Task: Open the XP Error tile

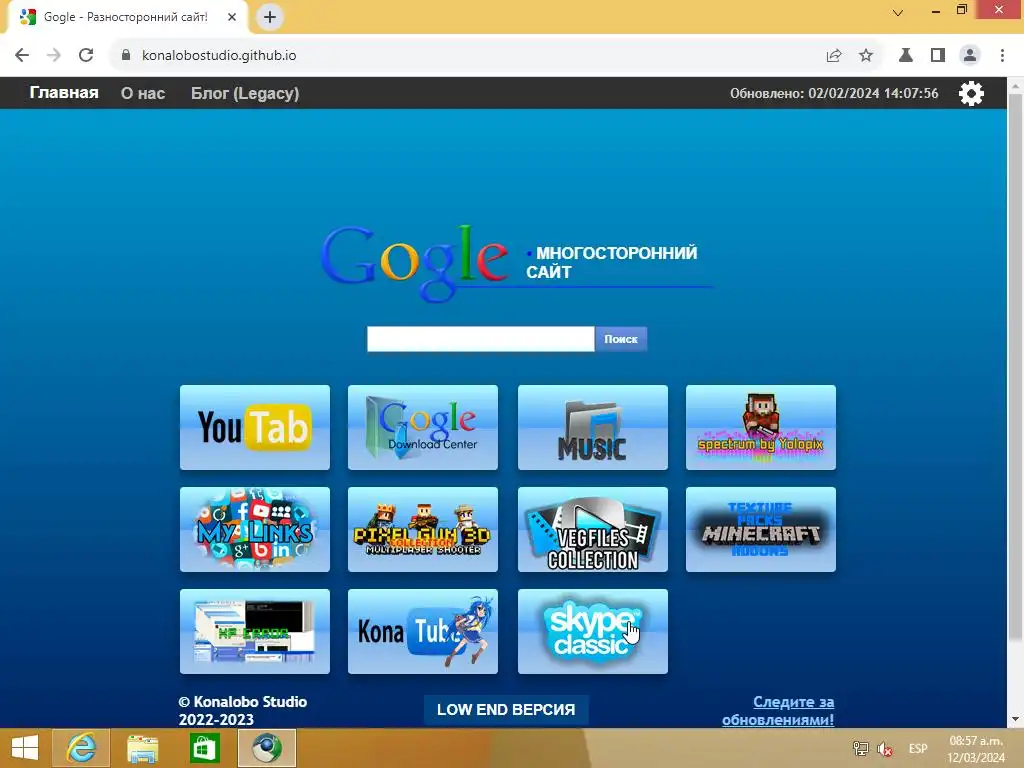Action: pyautogui.click(x=255, y=631)
